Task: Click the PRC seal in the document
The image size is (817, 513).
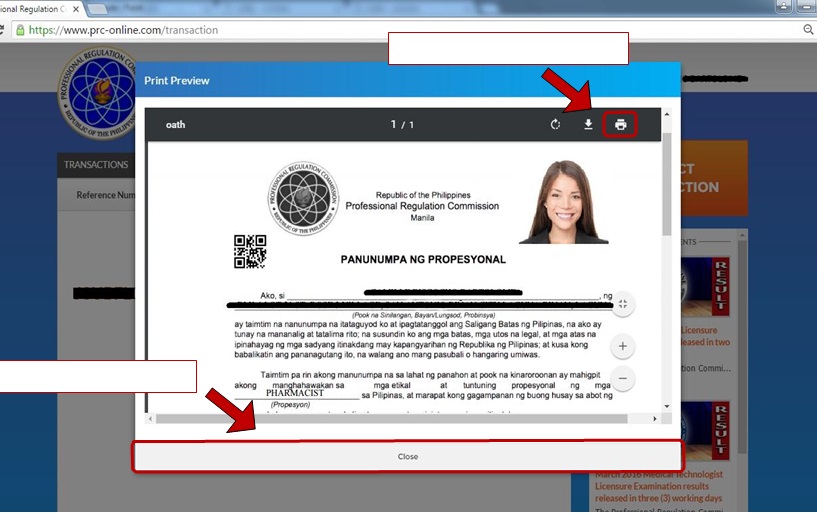Action: click(303, 198)
